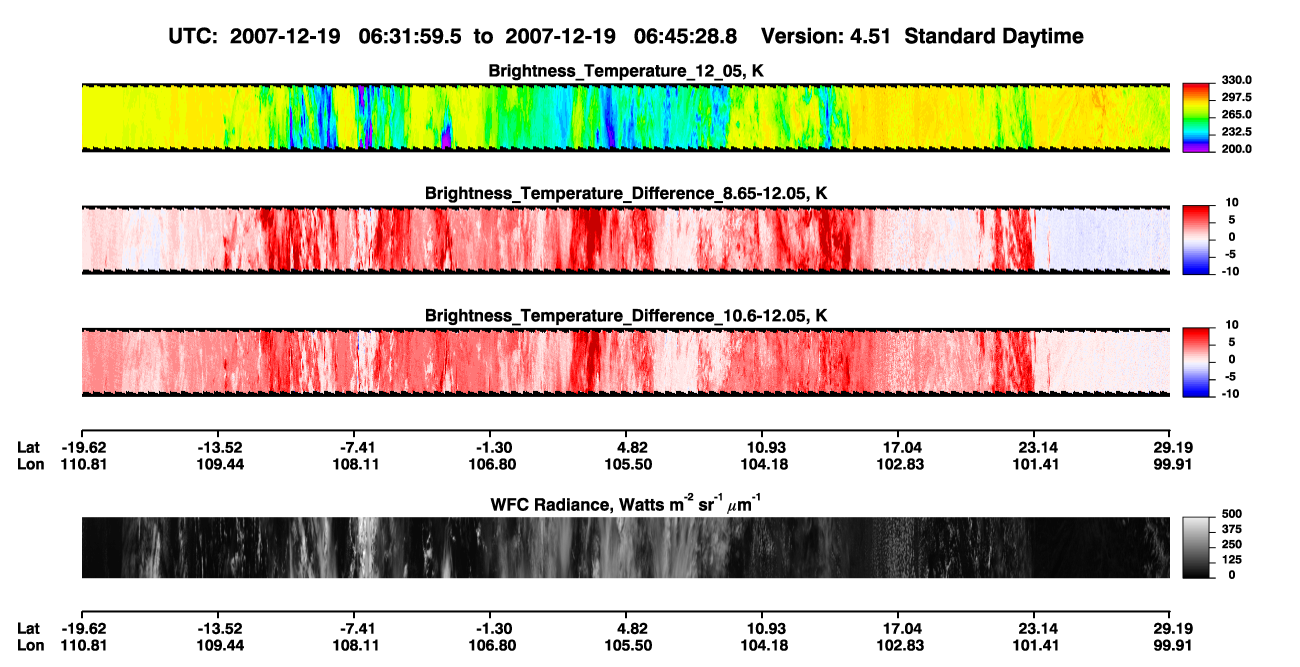Click longitude 110.81 on the bottom axis
Viewport: 1300px width, 667px height.
coord(84,646)
